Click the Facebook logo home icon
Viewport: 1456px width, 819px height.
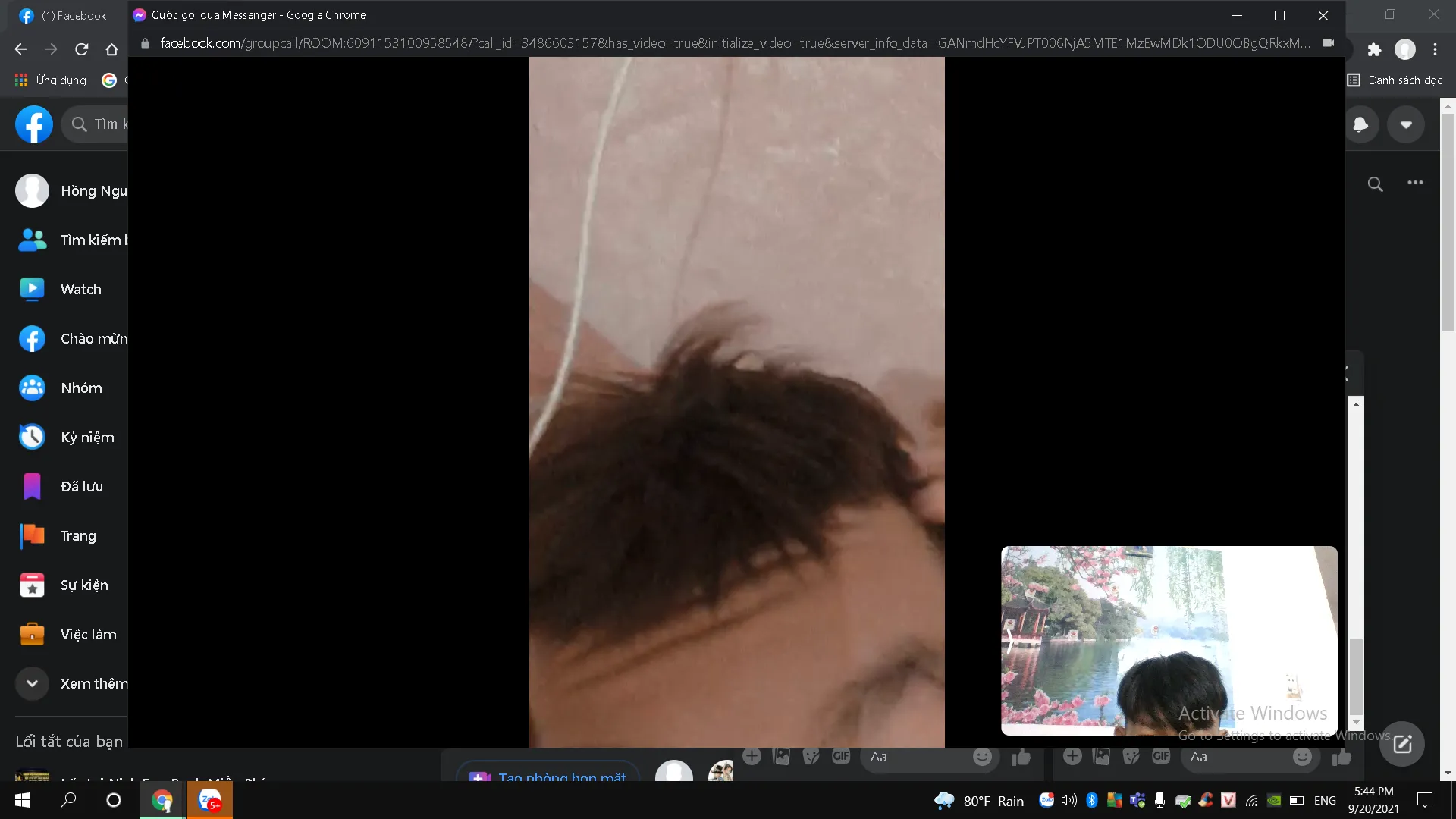[34, 124]
